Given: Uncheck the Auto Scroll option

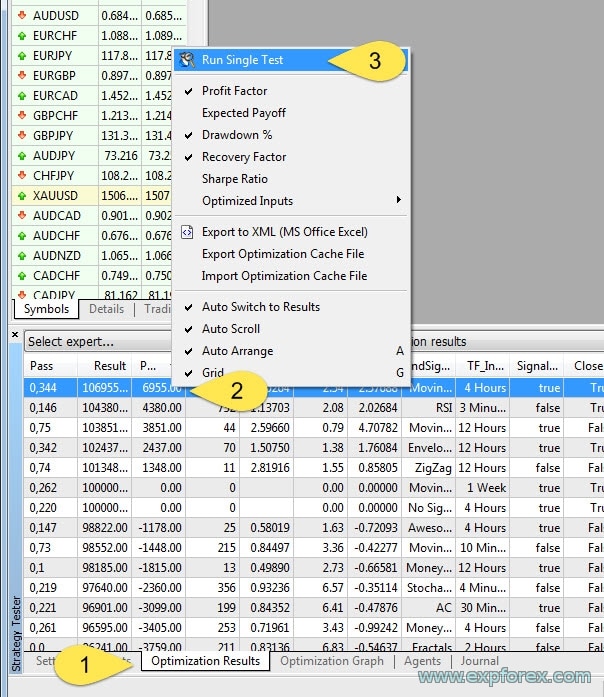Looking at the screenshot, I should pos(230,329).
